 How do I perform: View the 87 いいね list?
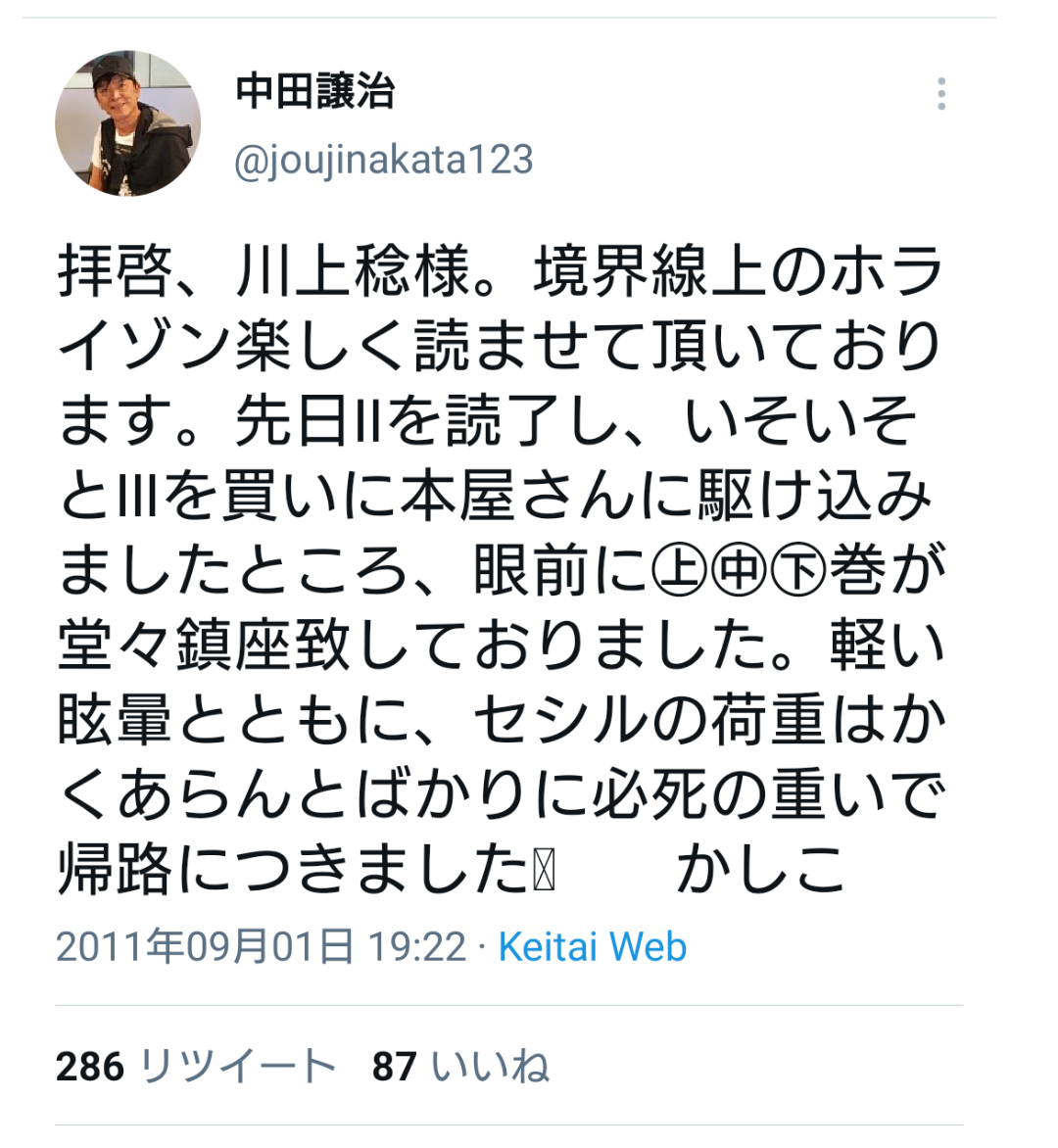tap(460, 1066)
